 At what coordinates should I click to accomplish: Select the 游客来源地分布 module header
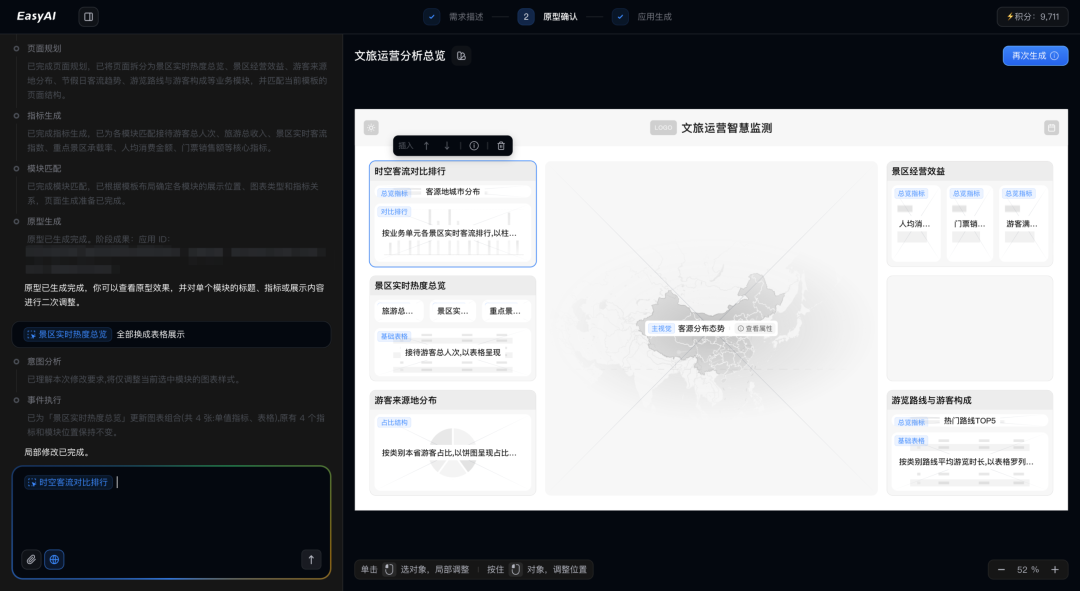453,400
